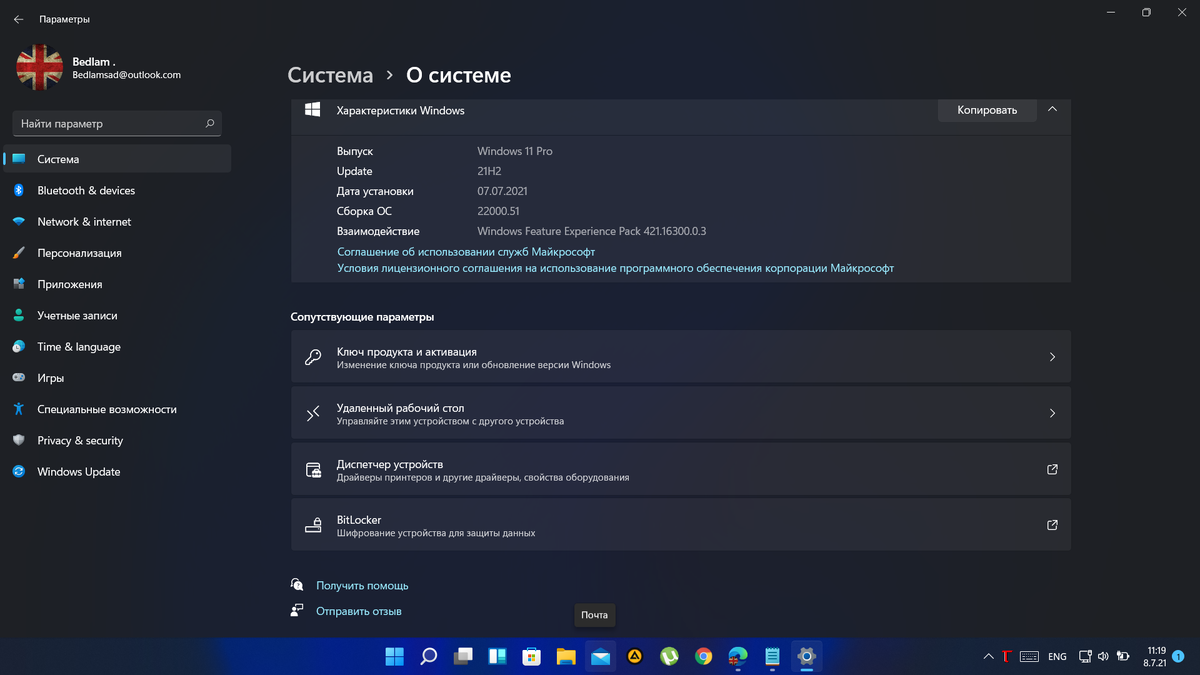Click the remote desktop icon
Viewport: 1200px width, 675px height.
click(313, 413)
